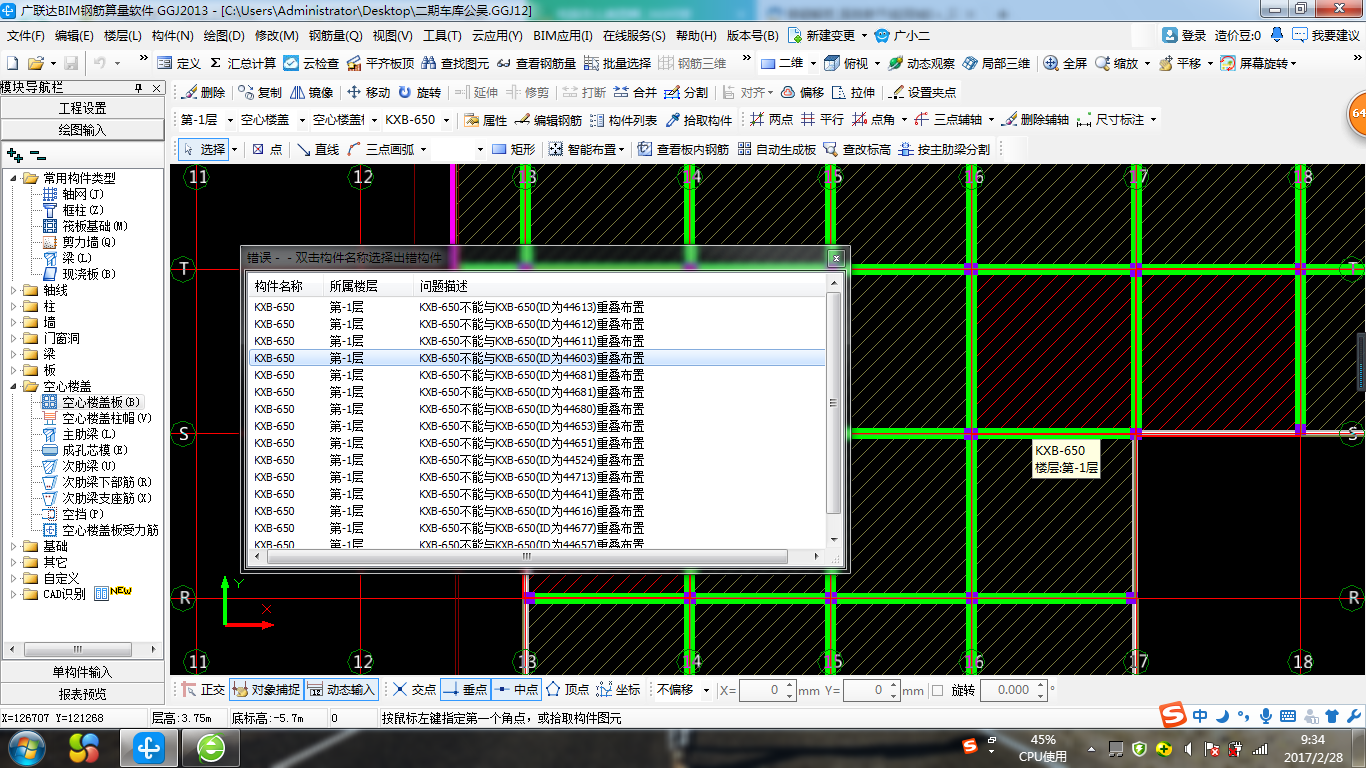The height and width of the screenshot is (768, 1366).
Task: Select the 镜像 mirror tool
Action: [x=311, y=92]
